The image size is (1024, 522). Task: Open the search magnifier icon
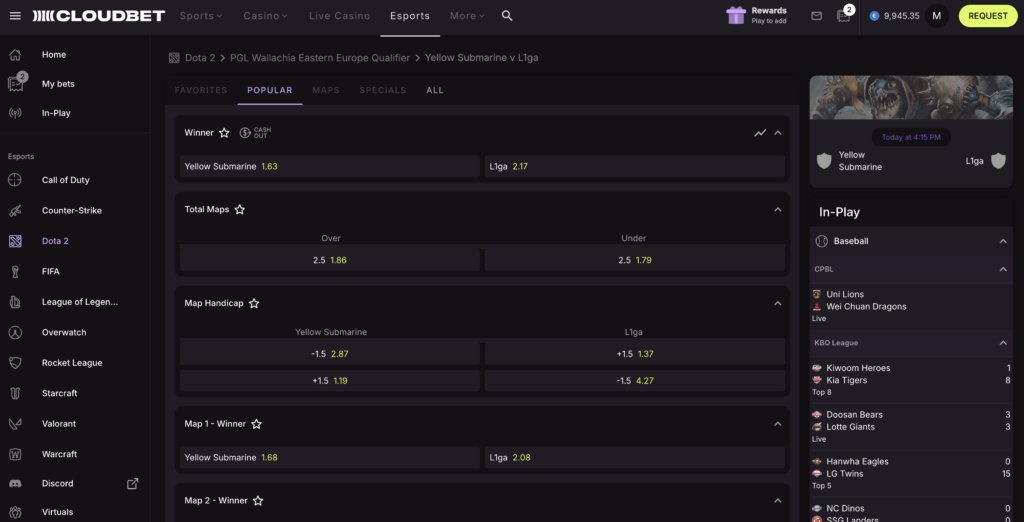[507, 16]
